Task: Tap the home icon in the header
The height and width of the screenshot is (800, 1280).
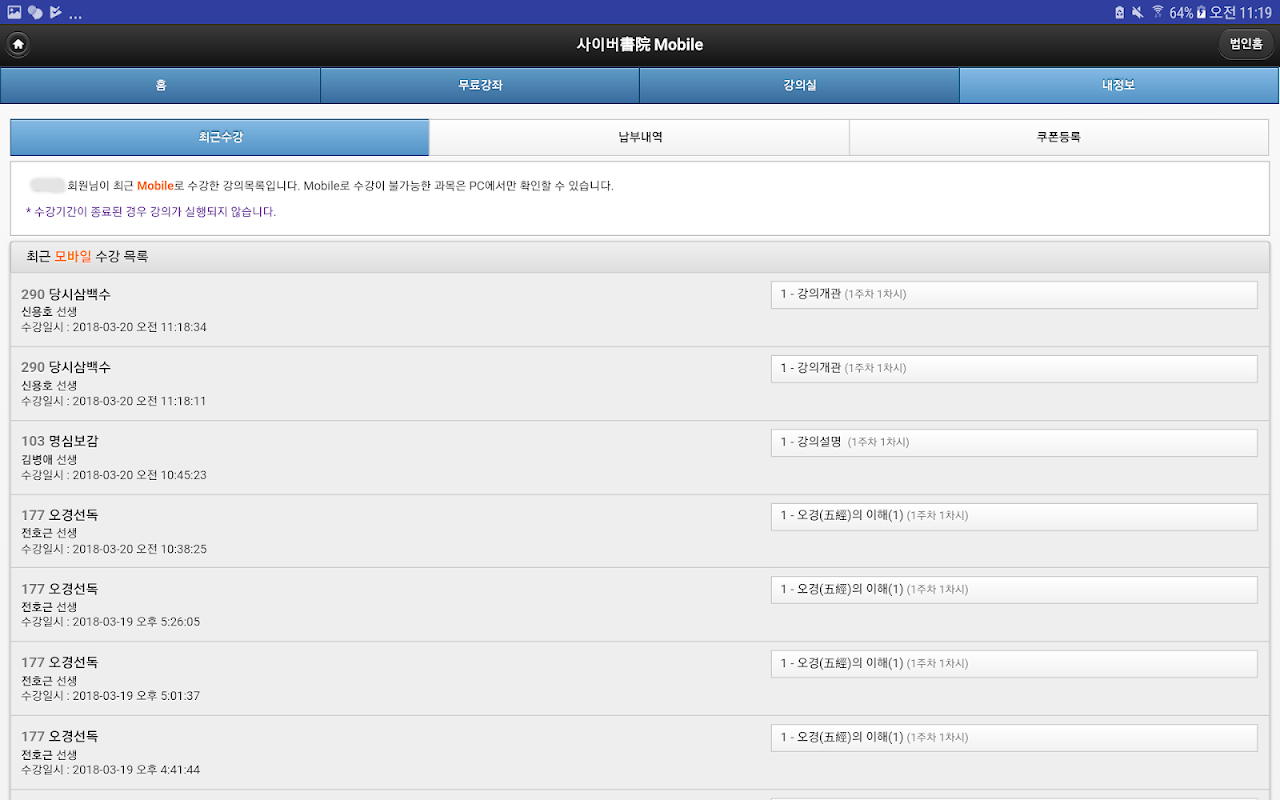Action: (18, 44)
